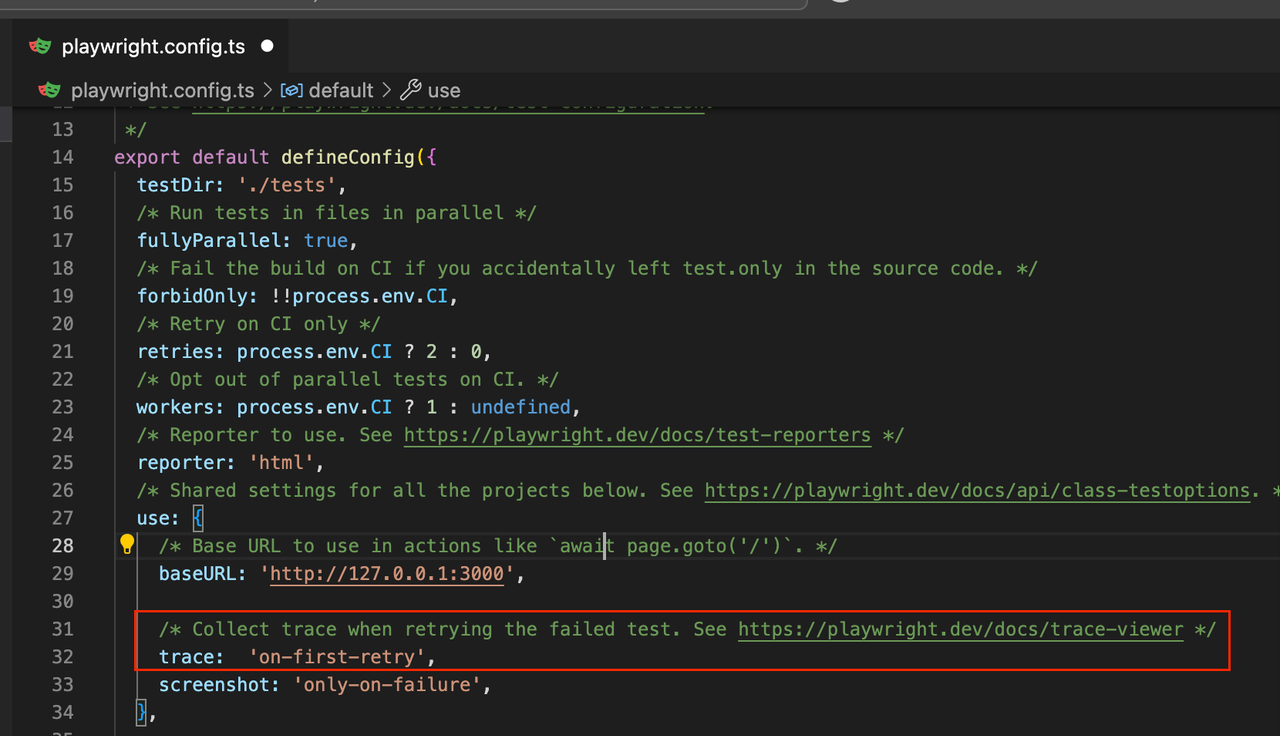
Task: Click line number 27 in the gutter
Action: (x=62, y=518)
